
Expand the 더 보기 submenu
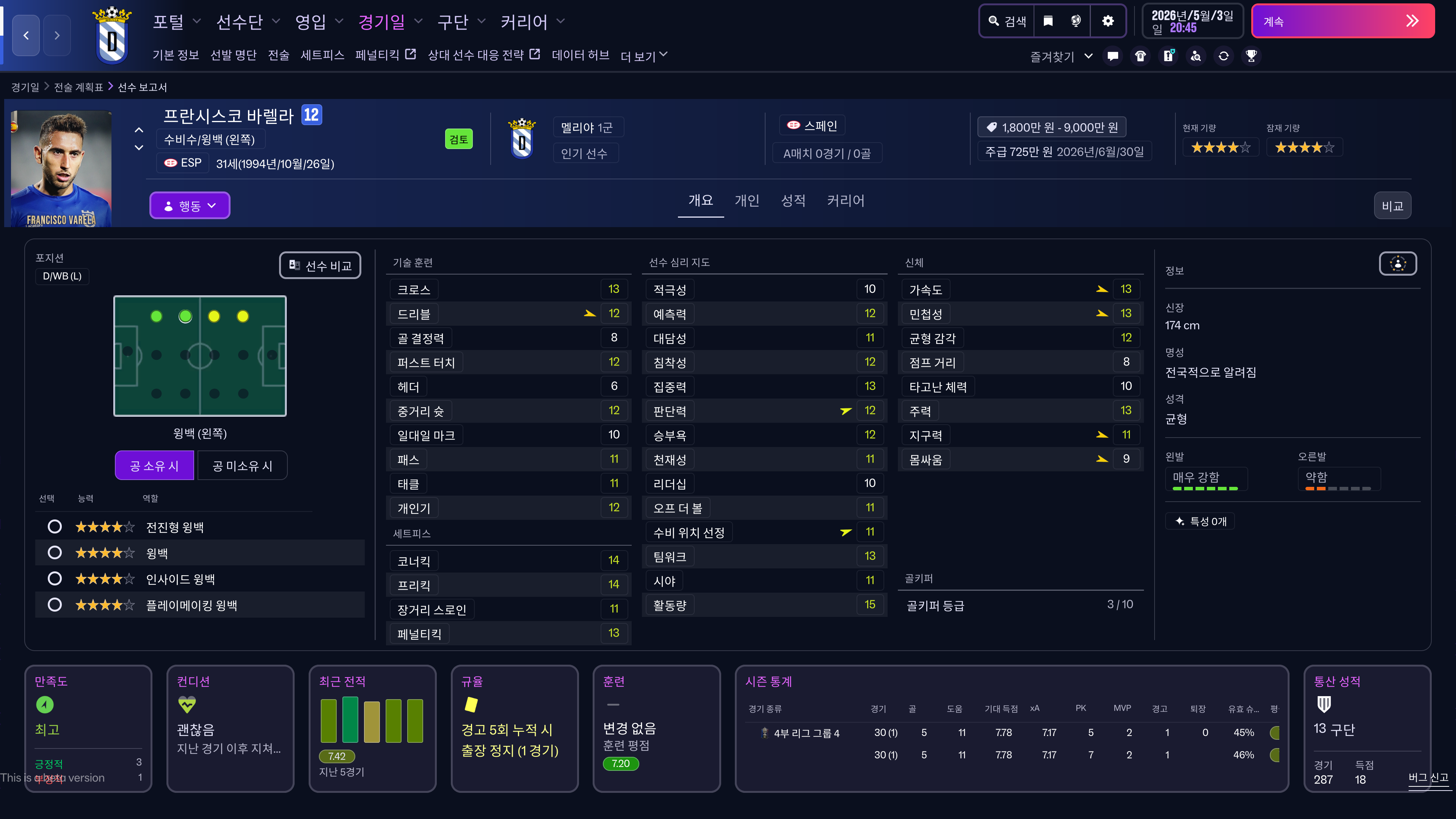click(644, 55)
